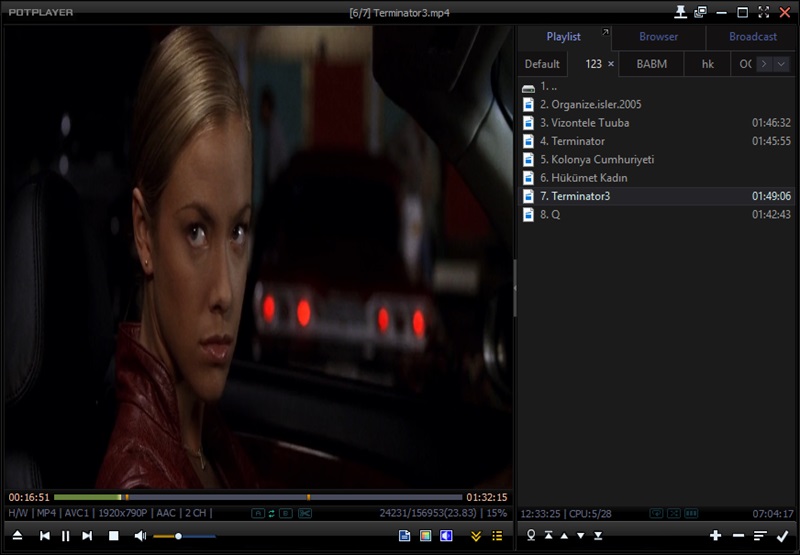The height and width of the screenshot is (555, 800).
Task: Toggle always-on-top pin icon
Action: point(680,12)
